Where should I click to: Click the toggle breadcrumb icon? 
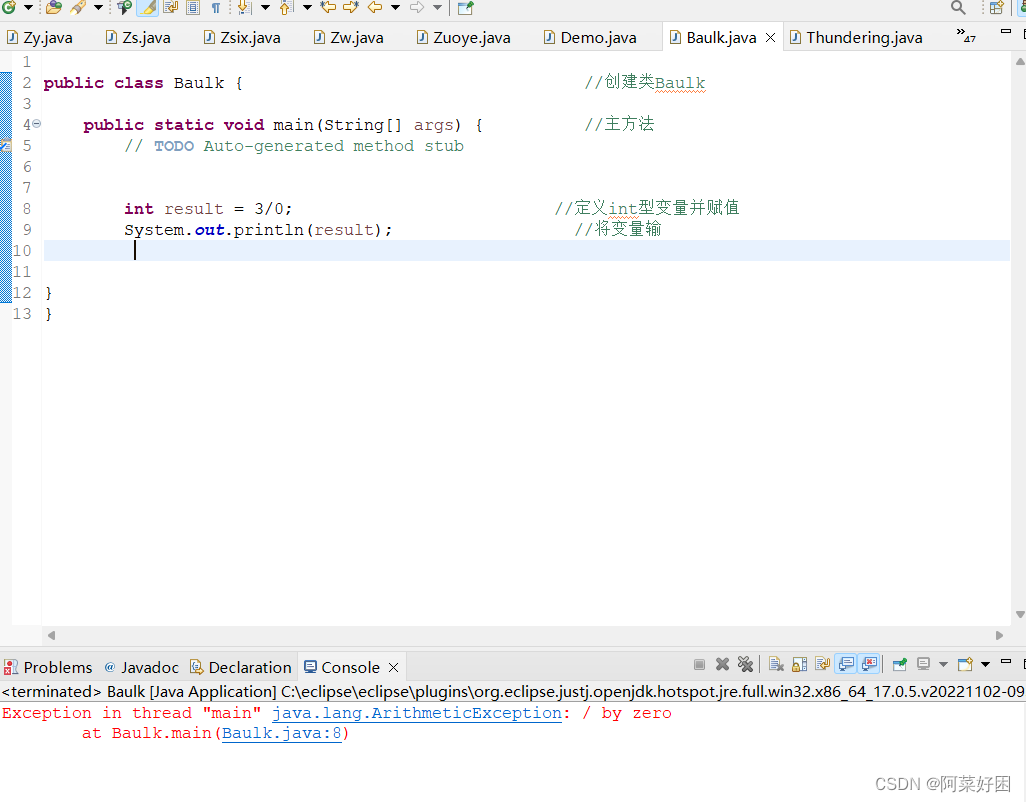pyautogui.click(x=124, y=8)
